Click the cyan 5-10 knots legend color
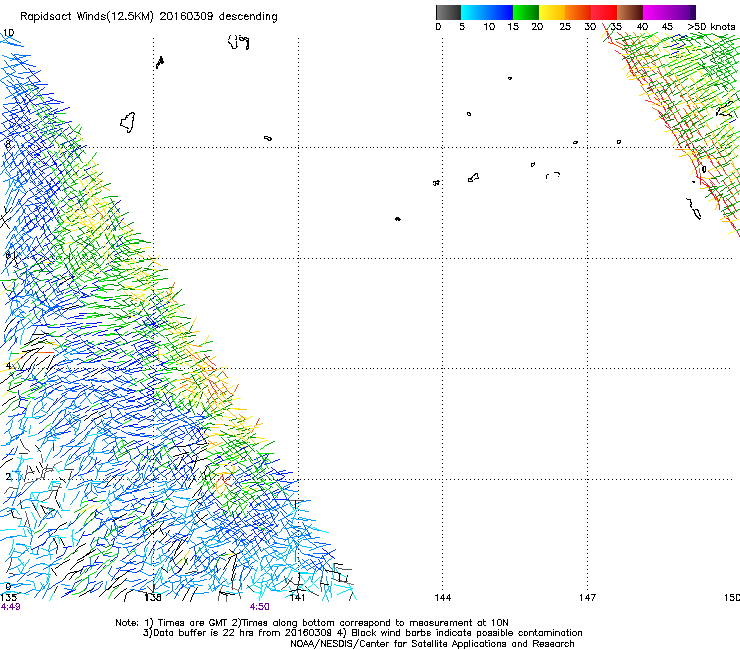Screen dimensions: 740x650 474,12
